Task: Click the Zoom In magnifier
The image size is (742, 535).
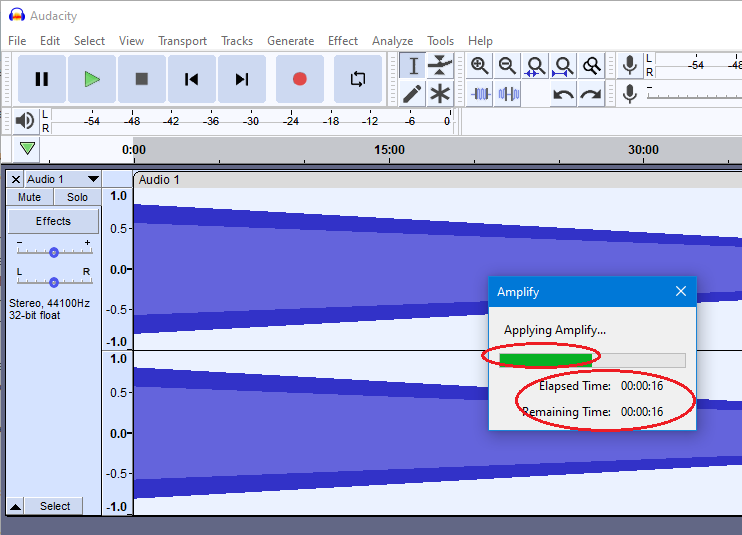Action: click(x=479, y=66)
